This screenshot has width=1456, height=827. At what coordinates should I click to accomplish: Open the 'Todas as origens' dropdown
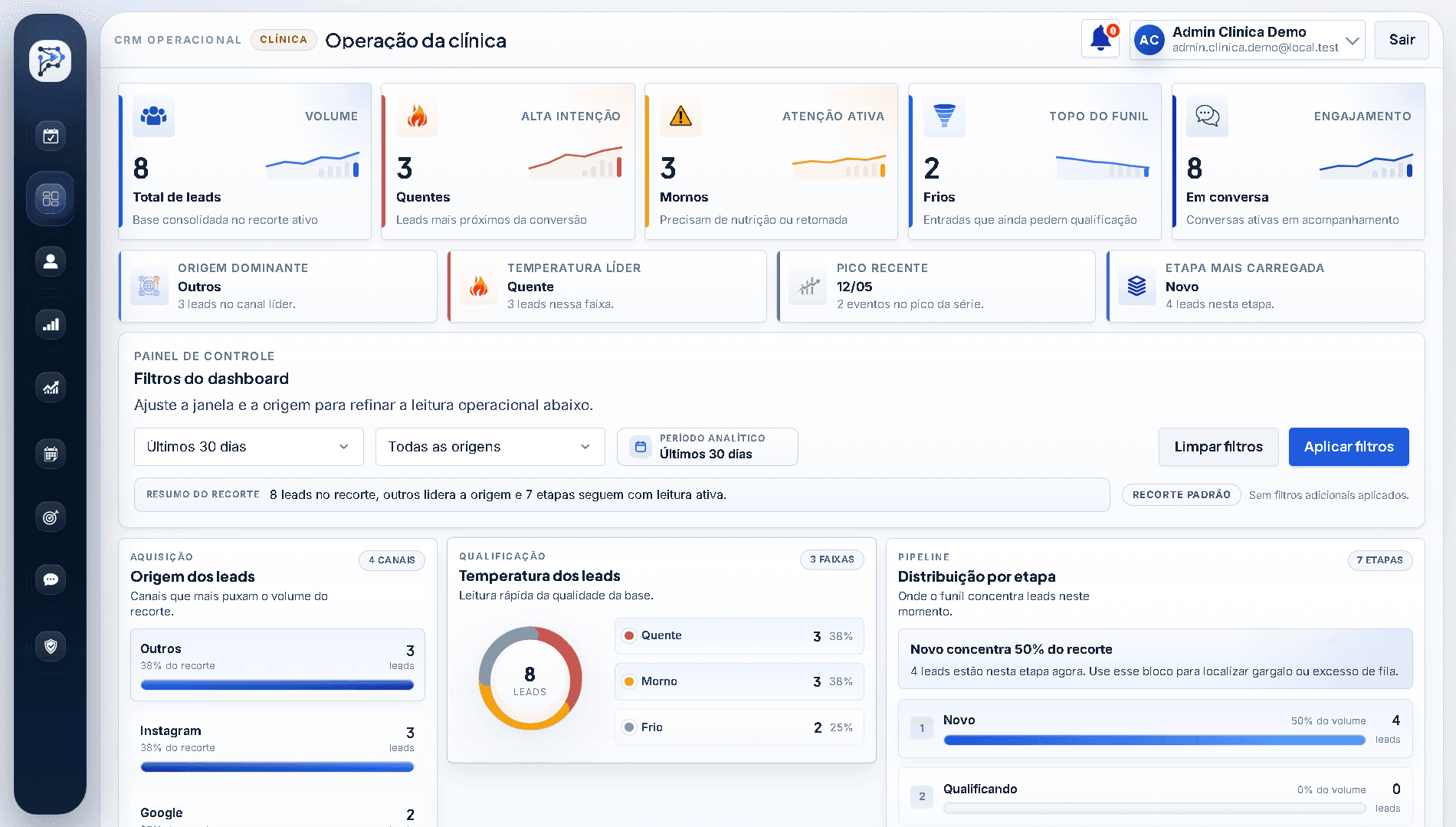point(490,447)
